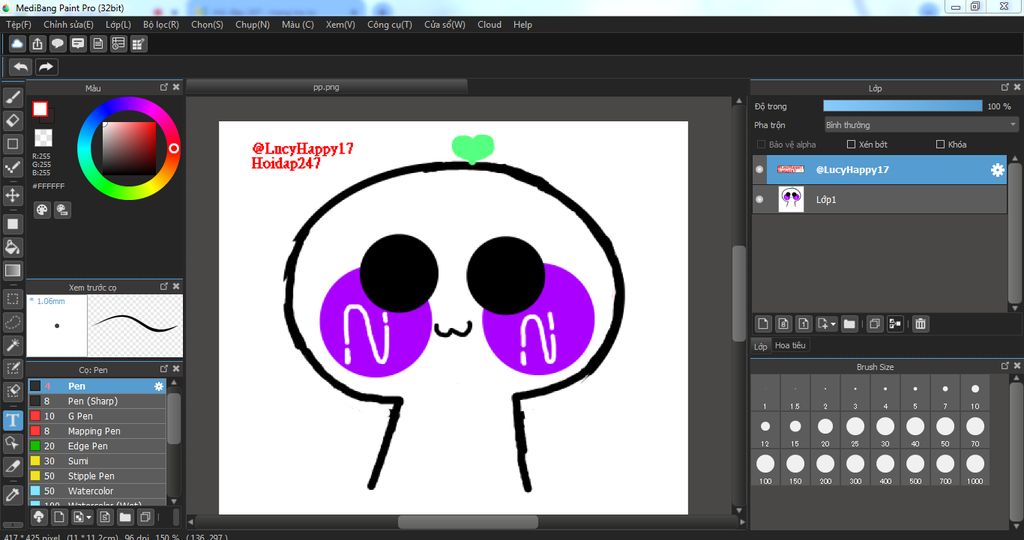Image resolution: width=1024 pixels, height=540 pixels.
Task: Pop out the Brush Size panel
Action: tap(1005, 366)
